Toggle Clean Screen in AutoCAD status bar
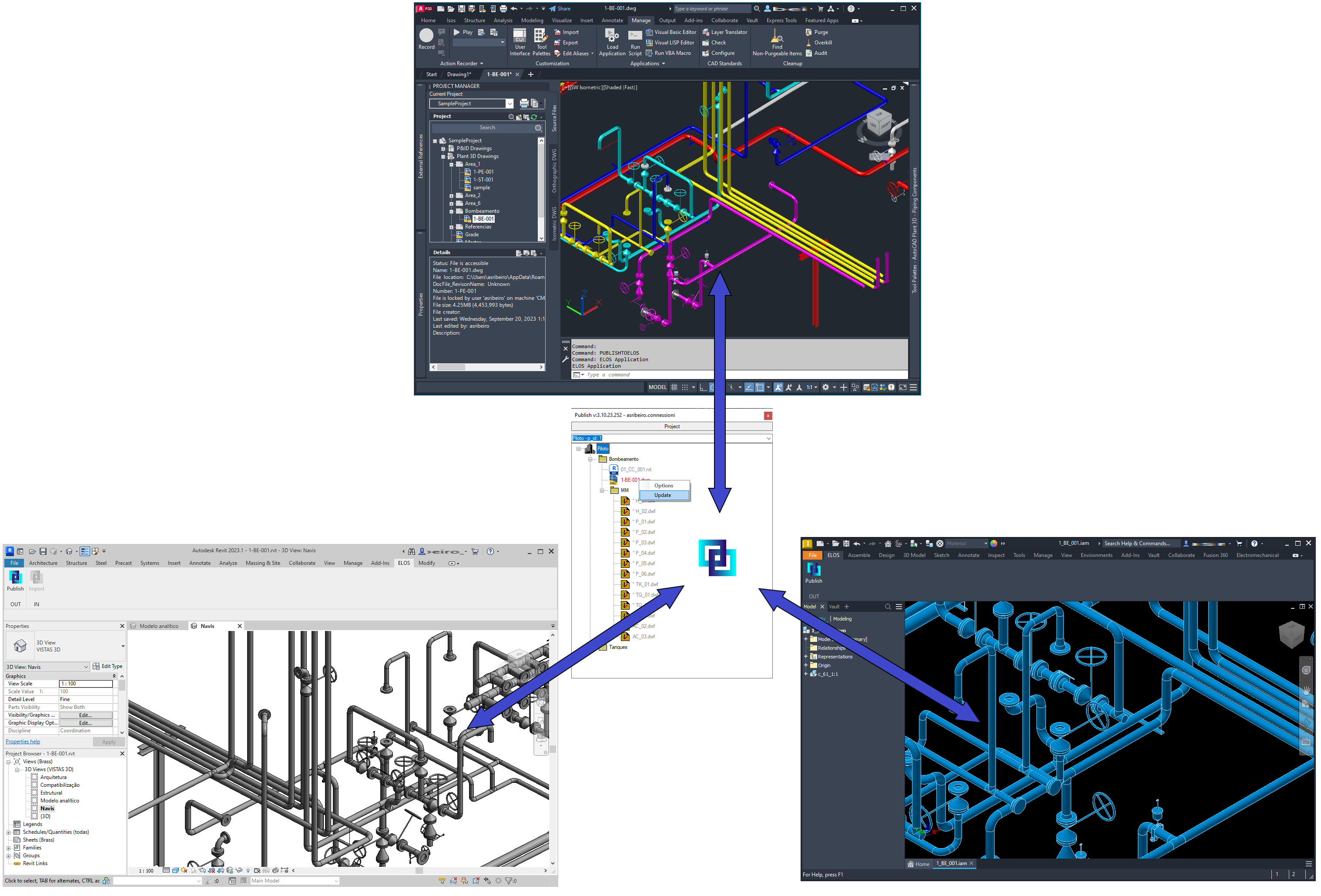Image resolution: width=1321 pixels, height=896 pixels. (903, 387)
